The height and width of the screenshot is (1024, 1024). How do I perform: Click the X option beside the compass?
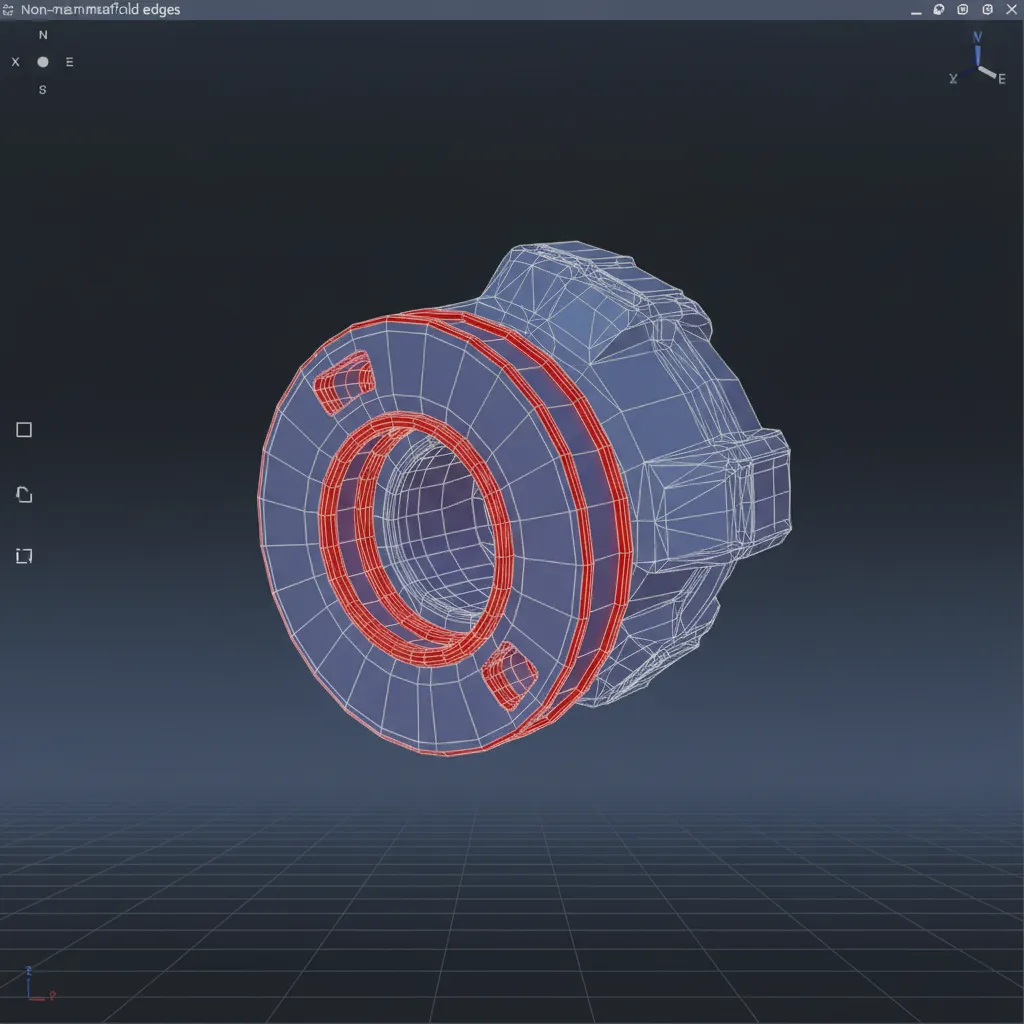[15, 61]
